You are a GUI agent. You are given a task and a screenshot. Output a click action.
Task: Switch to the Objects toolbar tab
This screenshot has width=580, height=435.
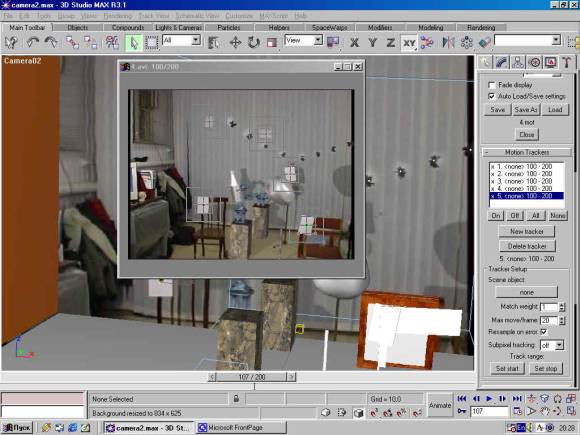coord(78,28)
